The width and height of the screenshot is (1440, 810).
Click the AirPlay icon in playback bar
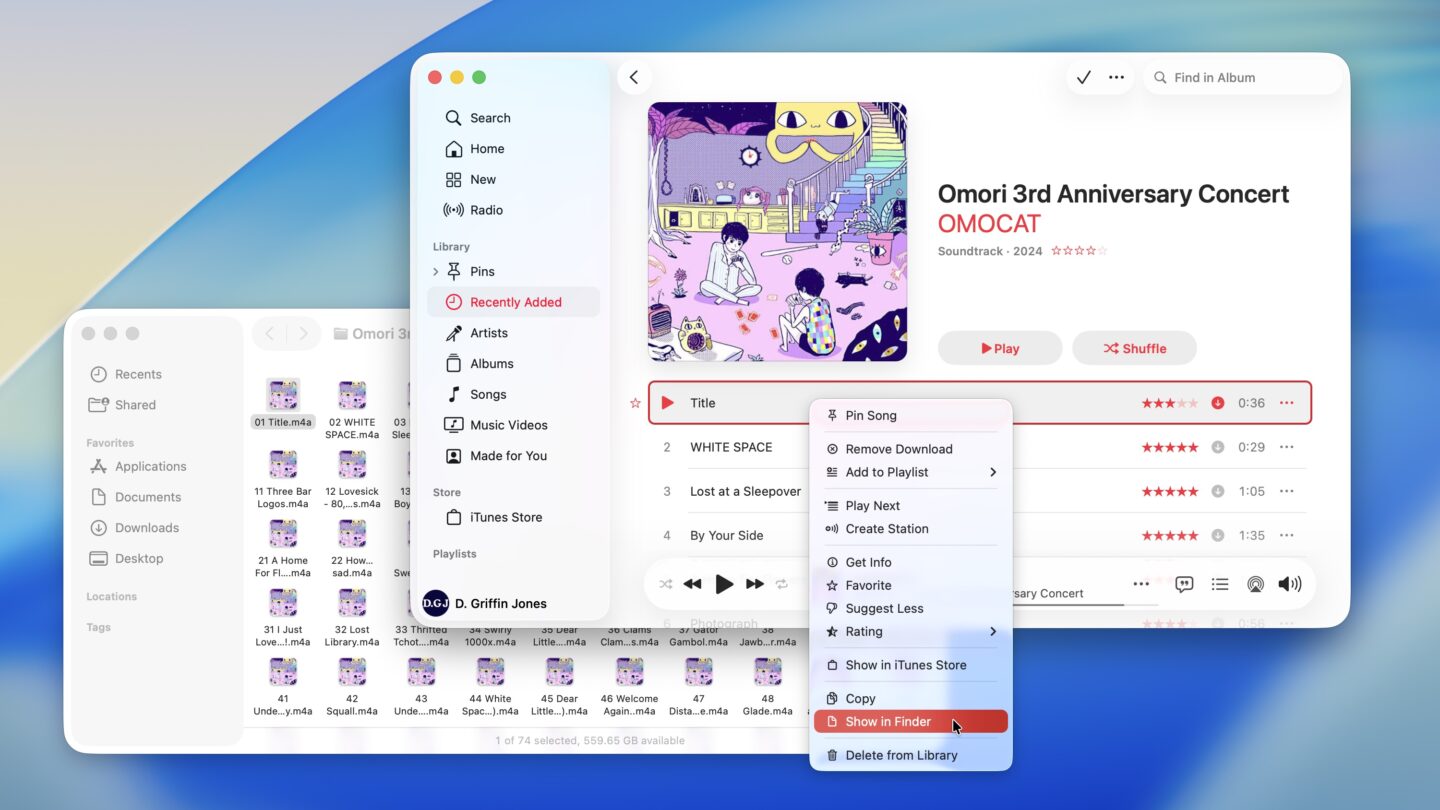coord(1256,583)
